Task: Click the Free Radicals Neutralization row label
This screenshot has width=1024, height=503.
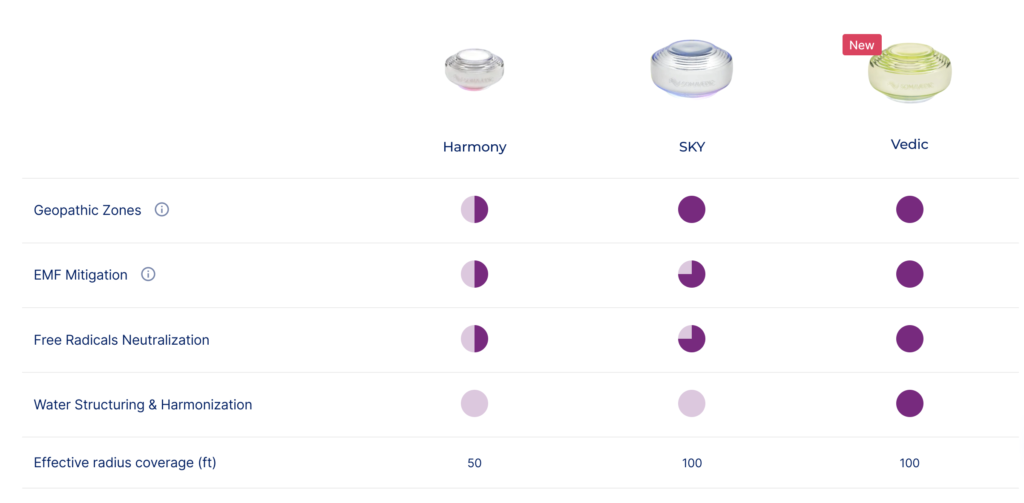Action: tap(121, 340)
